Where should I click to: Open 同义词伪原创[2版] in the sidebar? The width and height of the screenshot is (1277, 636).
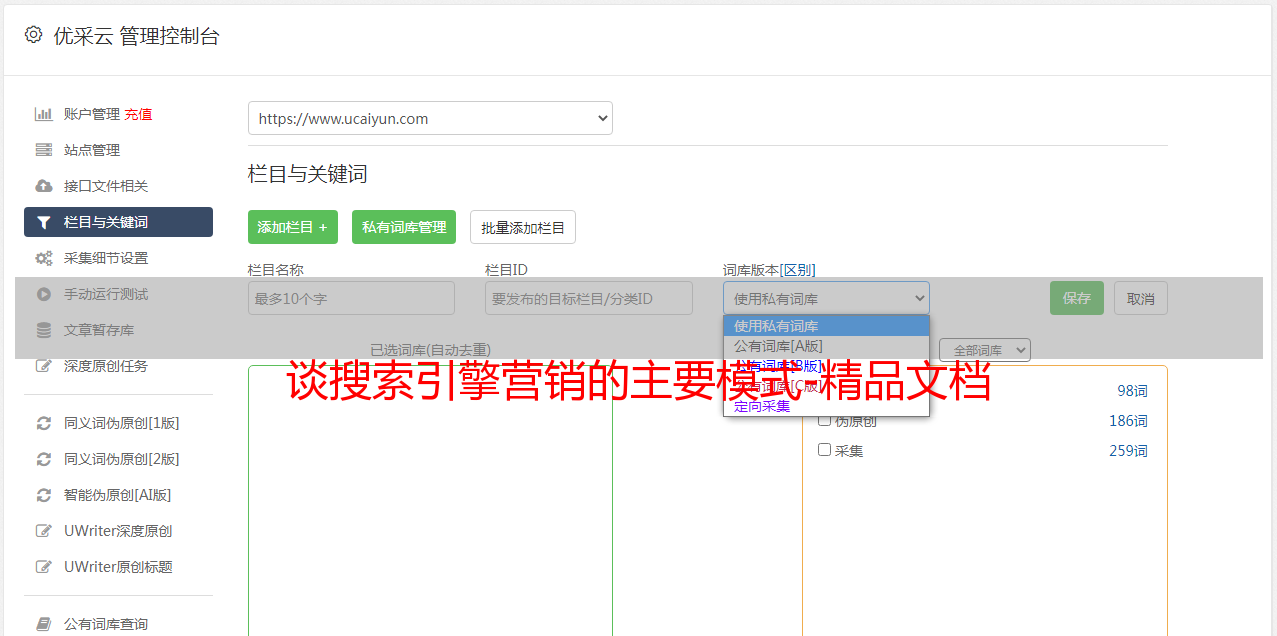point(122,459)
